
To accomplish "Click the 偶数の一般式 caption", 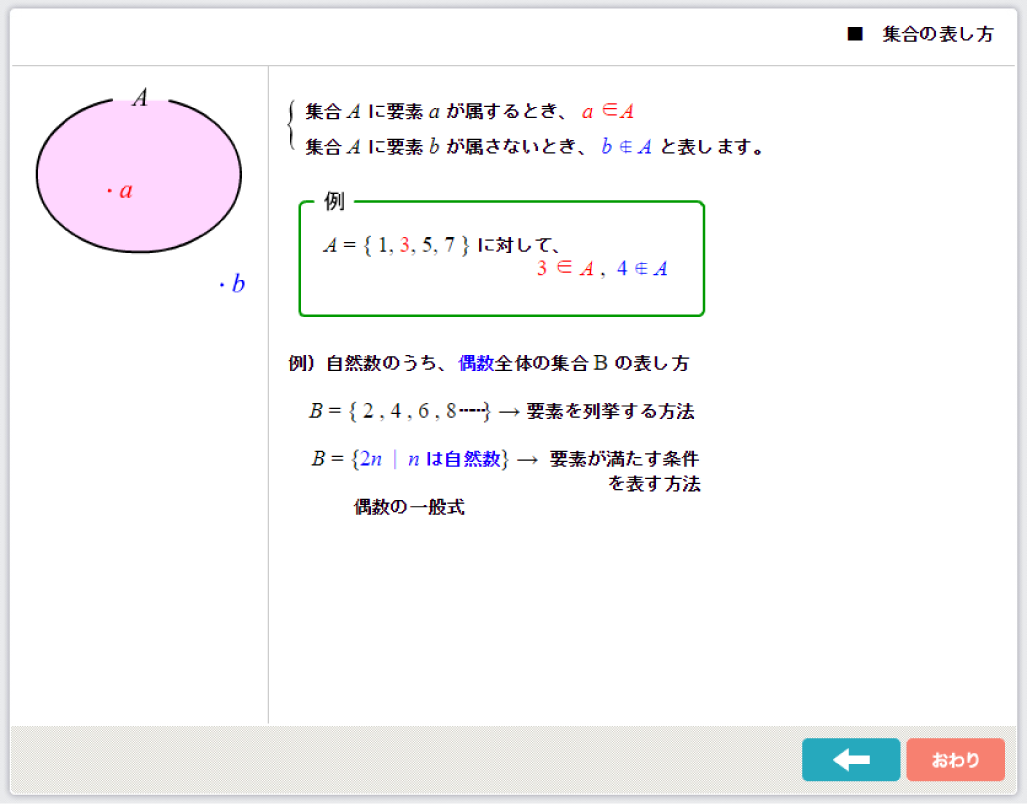I will pos(409,507).
